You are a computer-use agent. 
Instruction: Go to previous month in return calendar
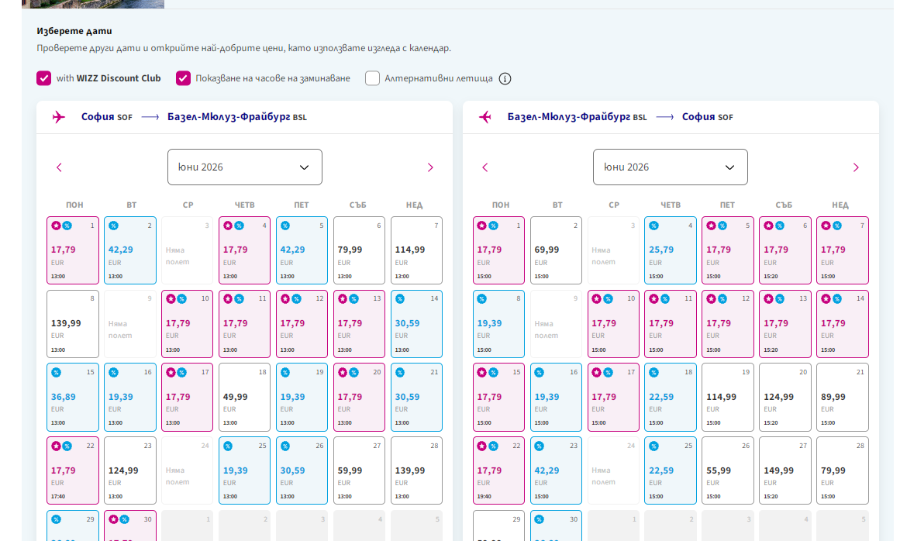[x=485, y=168]
